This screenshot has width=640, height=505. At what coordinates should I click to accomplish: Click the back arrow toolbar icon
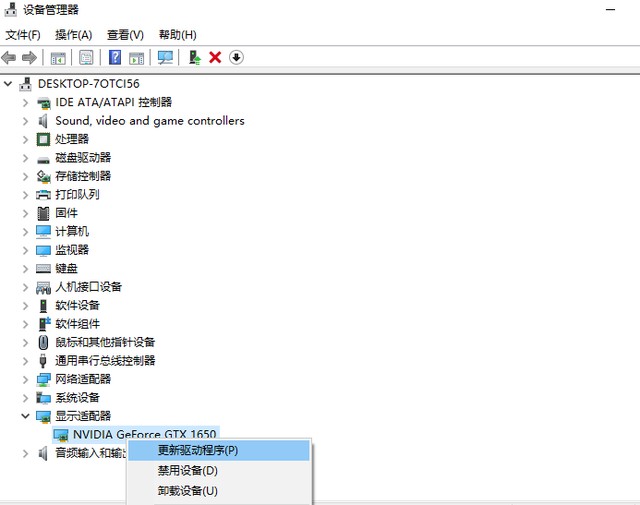tap(10, 58)
